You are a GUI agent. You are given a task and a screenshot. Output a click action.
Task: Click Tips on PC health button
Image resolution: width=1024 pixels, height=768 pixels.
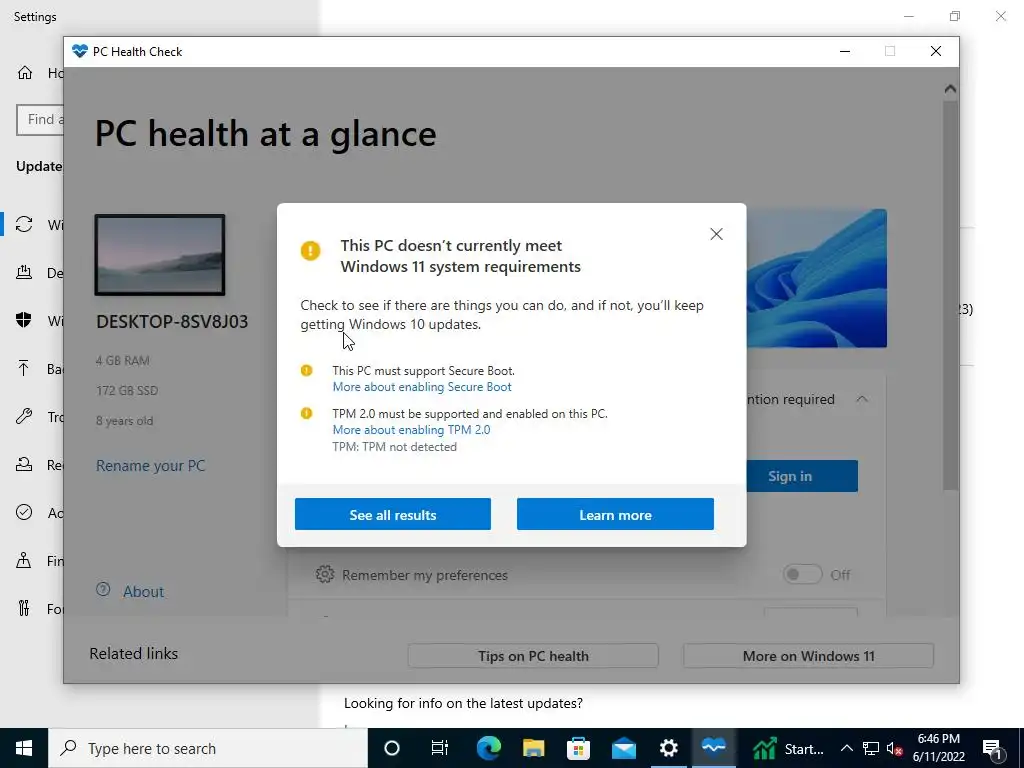point(533,656)
